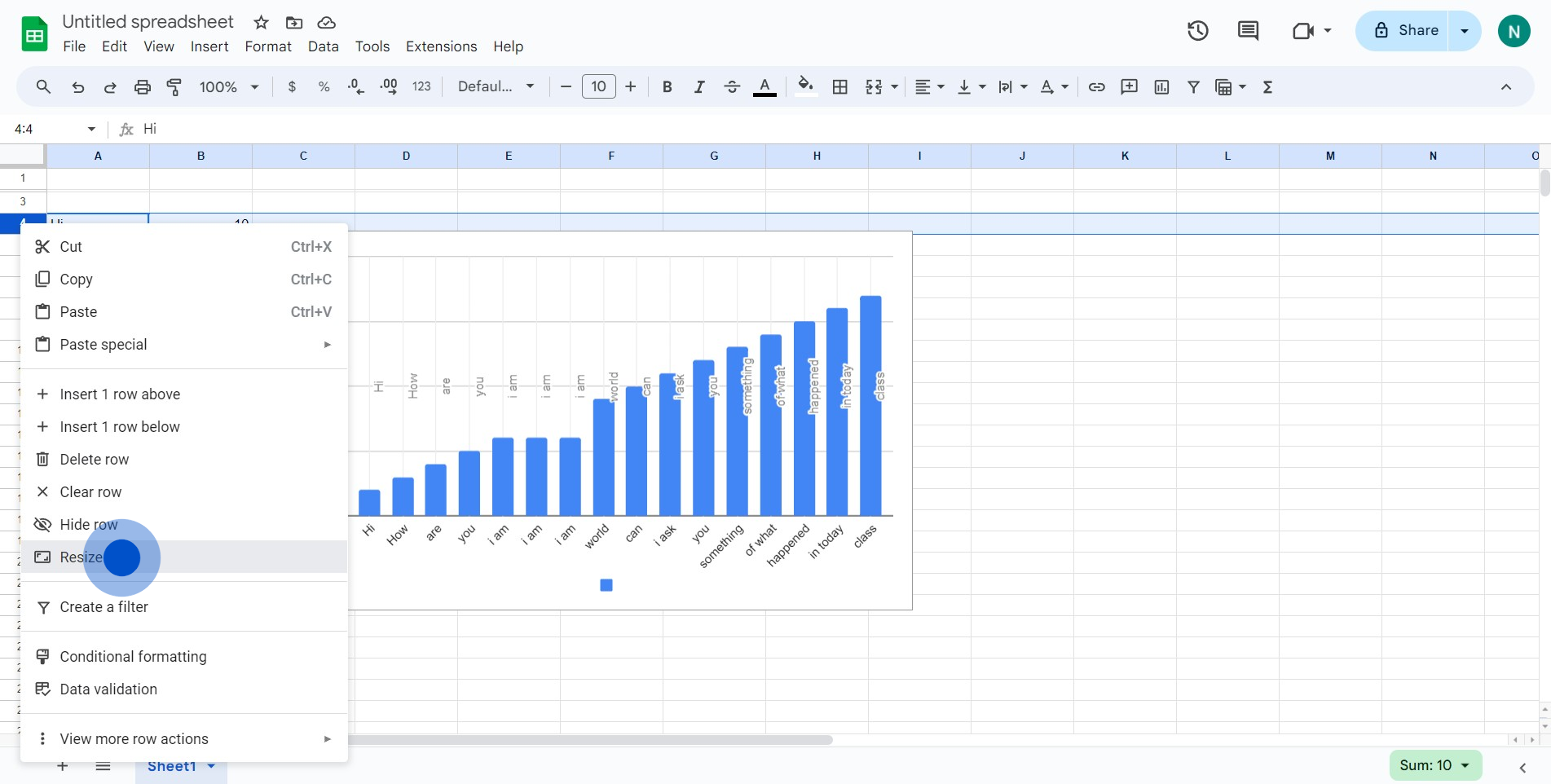Click the print icon
1551x784 pixels.
pos(143,87)
